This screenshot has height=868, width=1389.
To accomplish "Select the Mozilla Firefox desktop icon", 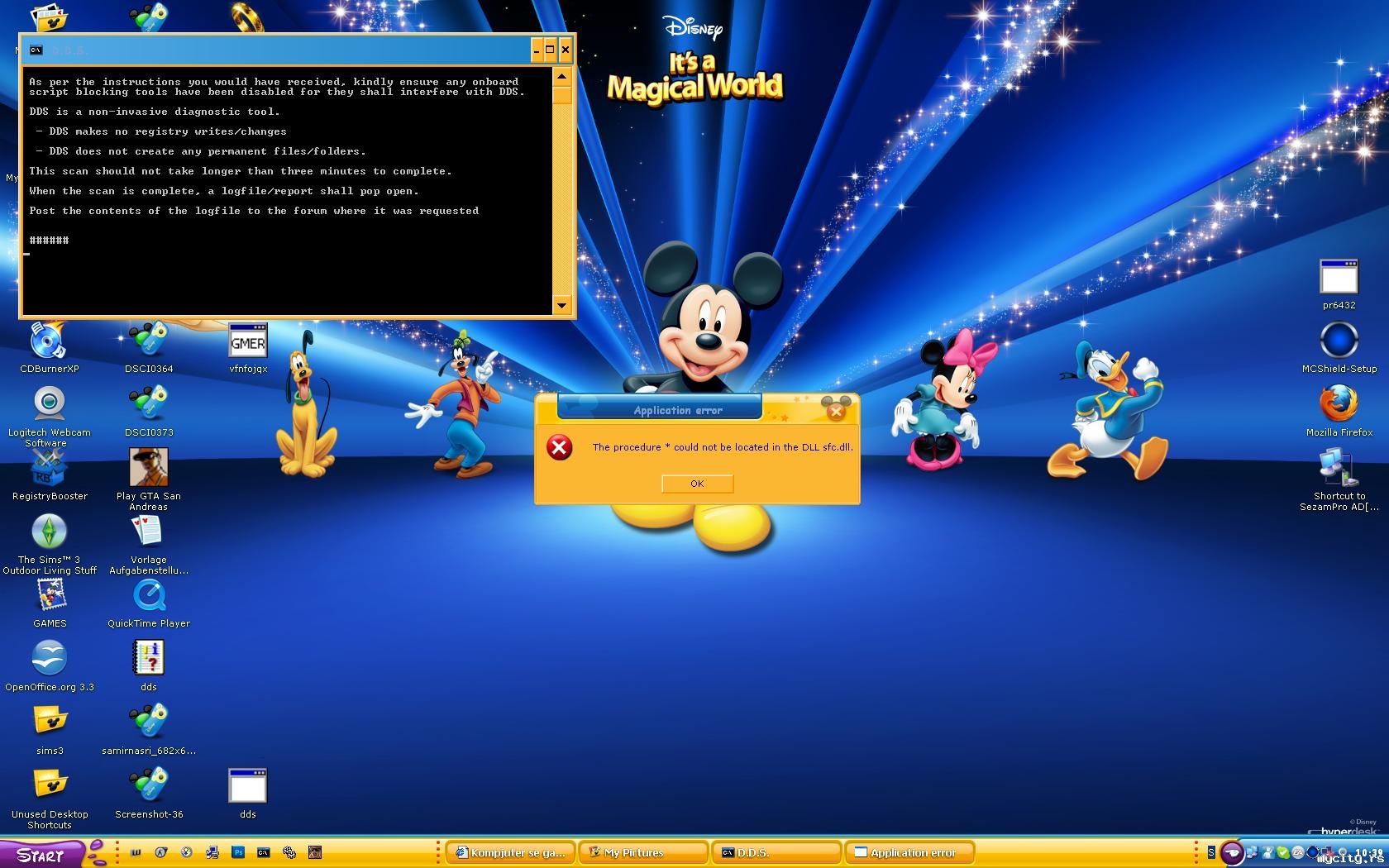I will [1339, 413].
